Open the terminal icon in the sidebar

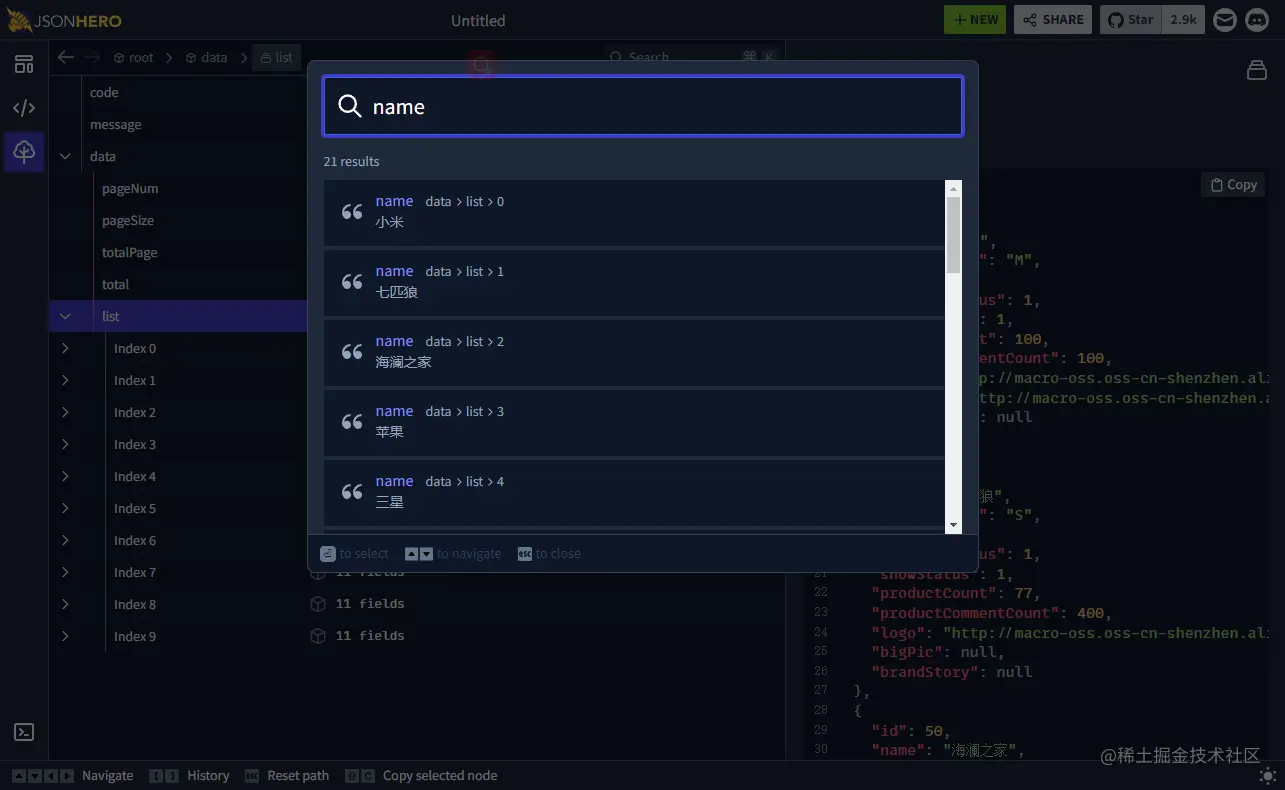pyautogui.click(x=24, y=732)
